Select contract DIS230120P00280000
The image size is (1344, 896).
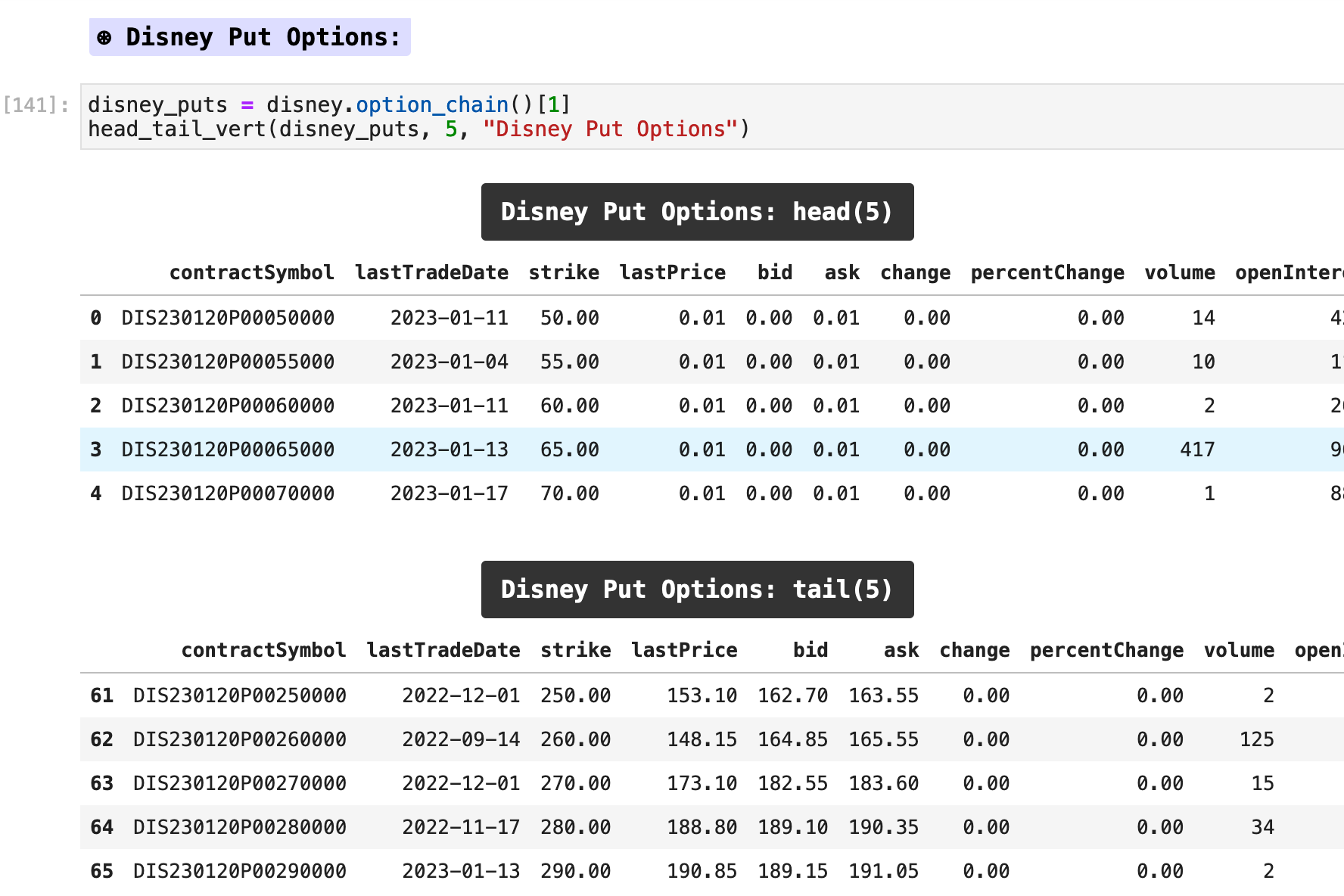point(240,827)
